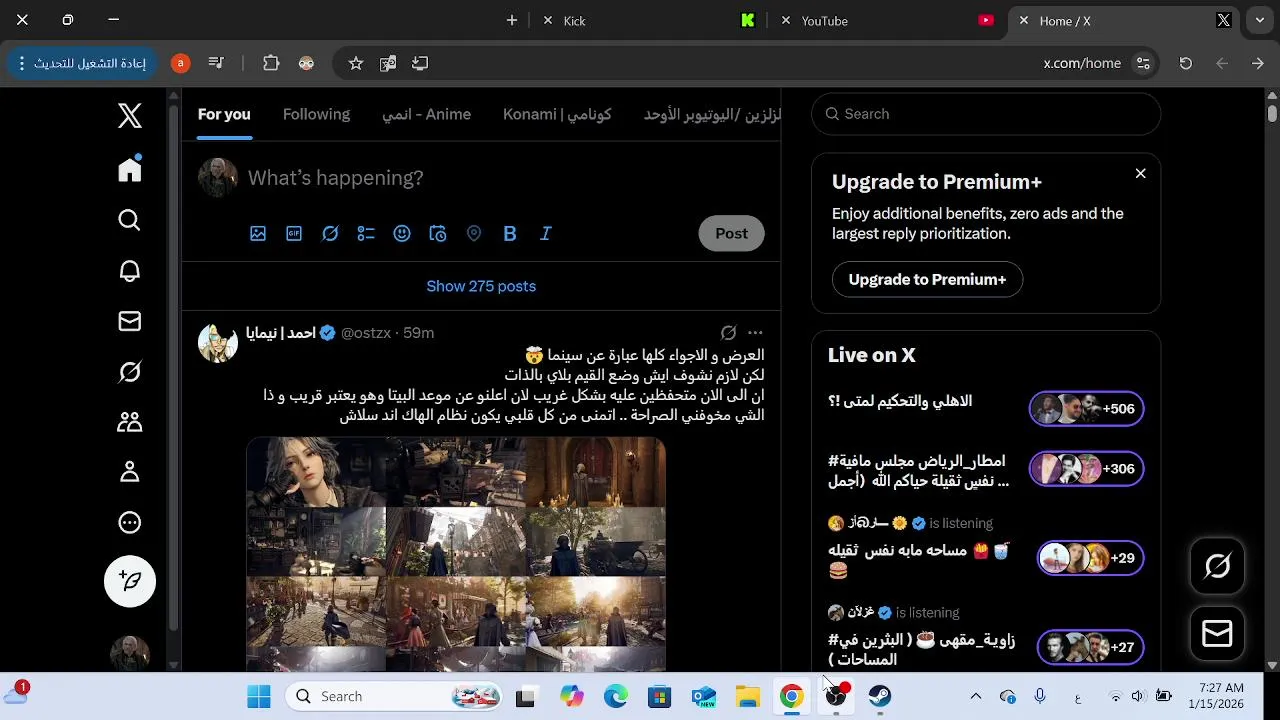1280x720 pixels.
Task: Open Steam from the taskbar
Action: (x=879, y=696)
